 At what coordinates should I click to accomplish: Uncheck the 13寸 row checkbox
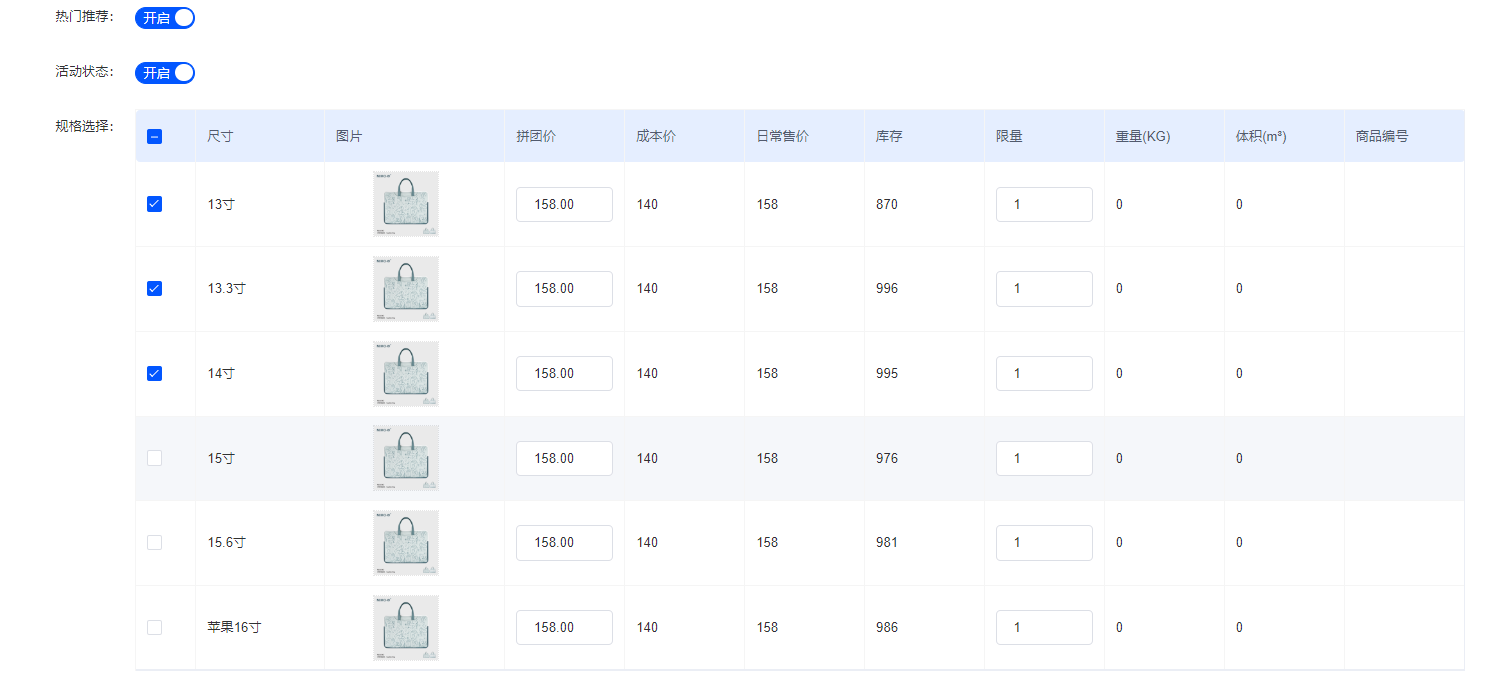(154, 204)
